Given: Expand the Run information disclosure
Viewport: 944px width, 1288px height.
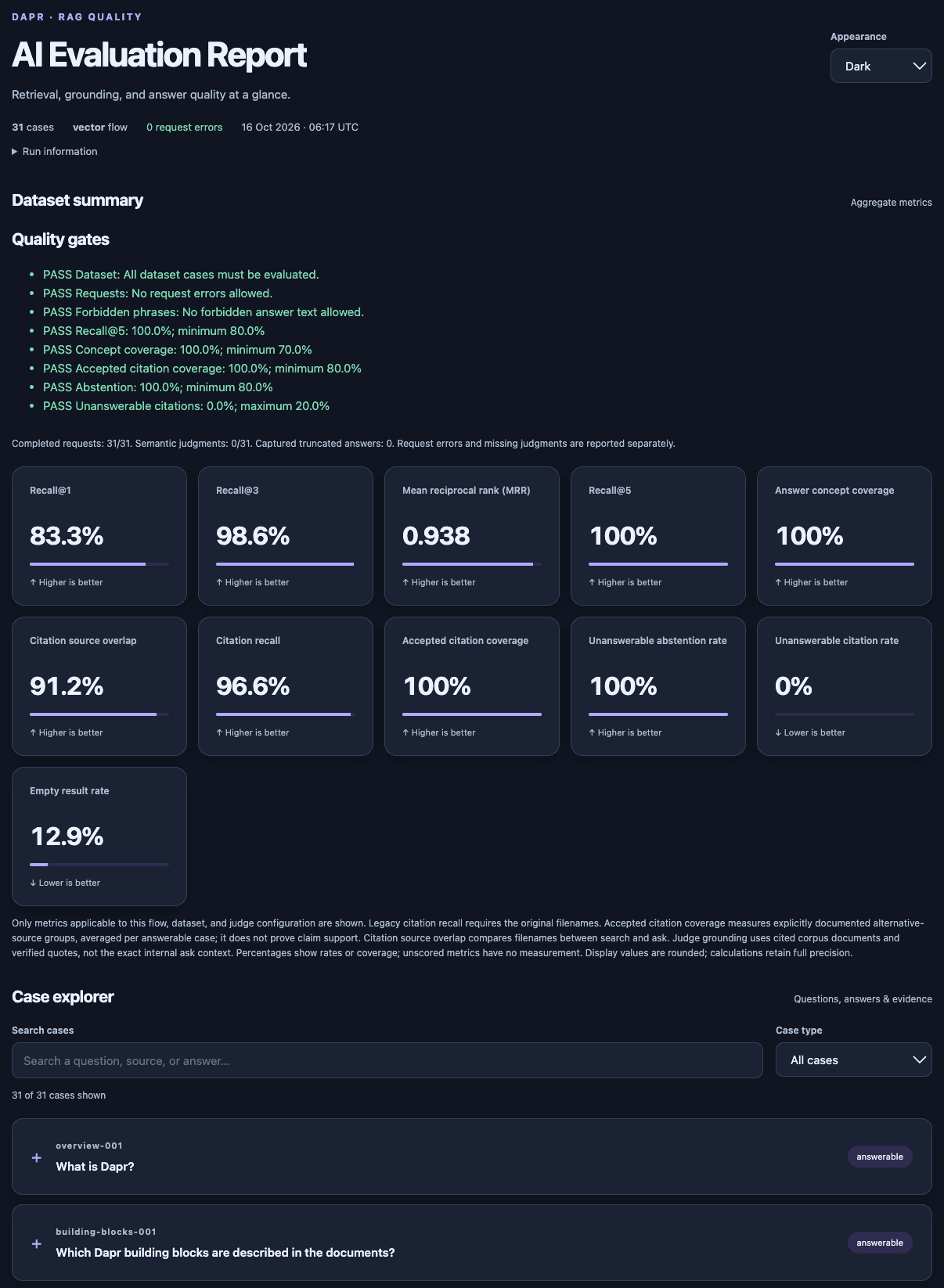Looking at the screenshot, I should 55,152.
